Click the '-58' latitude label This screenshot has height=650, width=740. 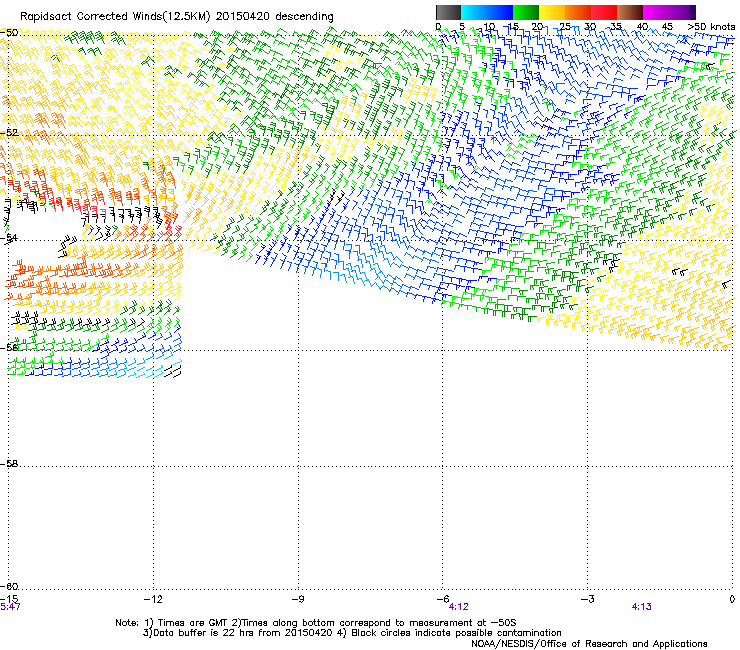coord(9,464)
